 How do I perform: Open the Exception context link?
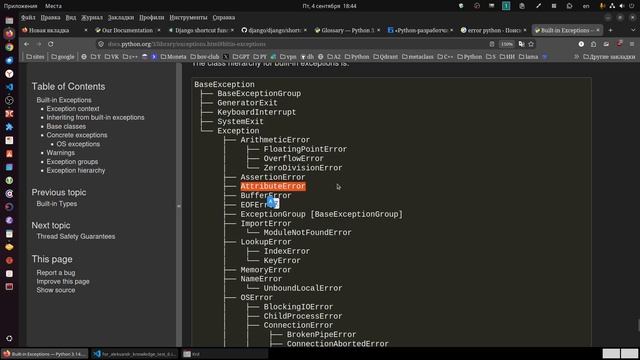(x=73, y=109)
